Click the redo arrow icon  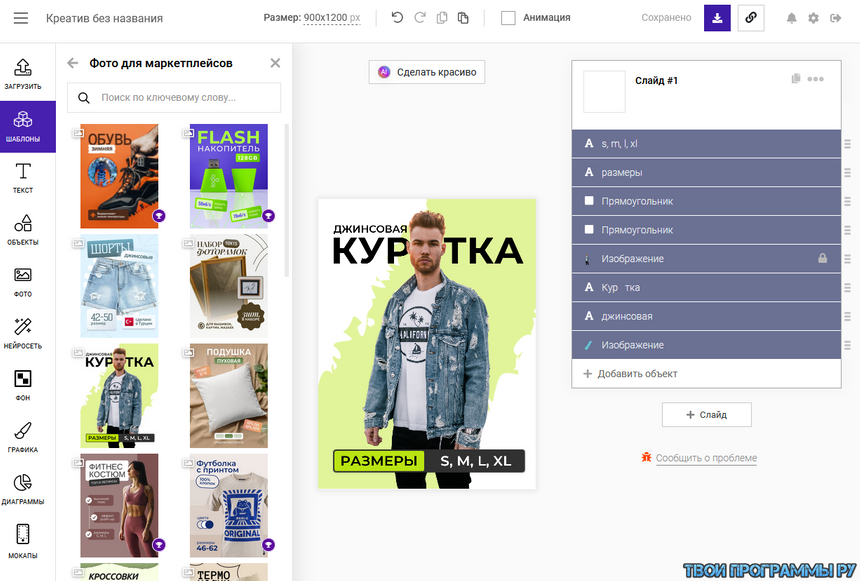point(419,18)
